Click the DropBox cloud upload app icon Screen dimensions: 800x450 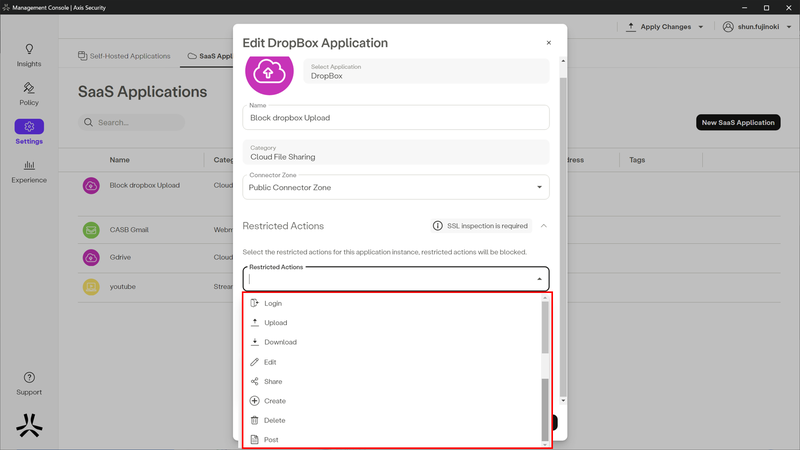tap(269, 73)
